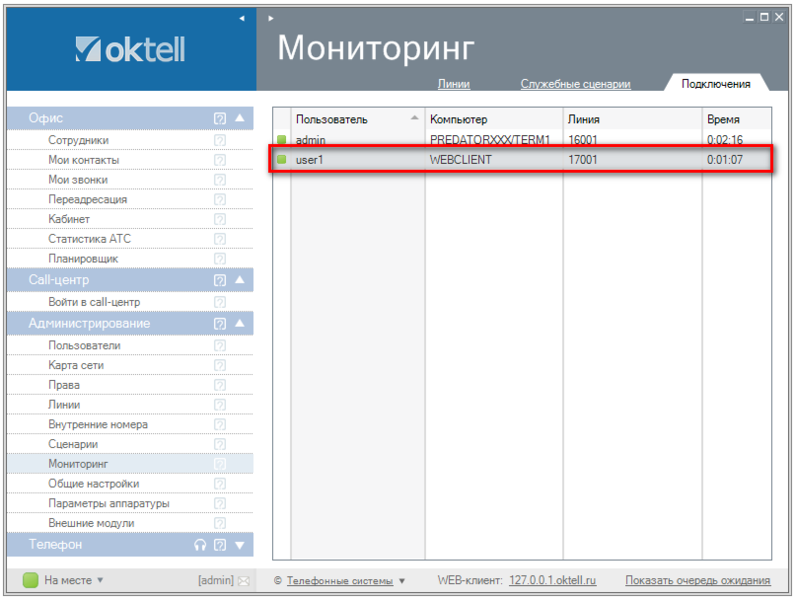Open Мои контакты menu item

84,160
